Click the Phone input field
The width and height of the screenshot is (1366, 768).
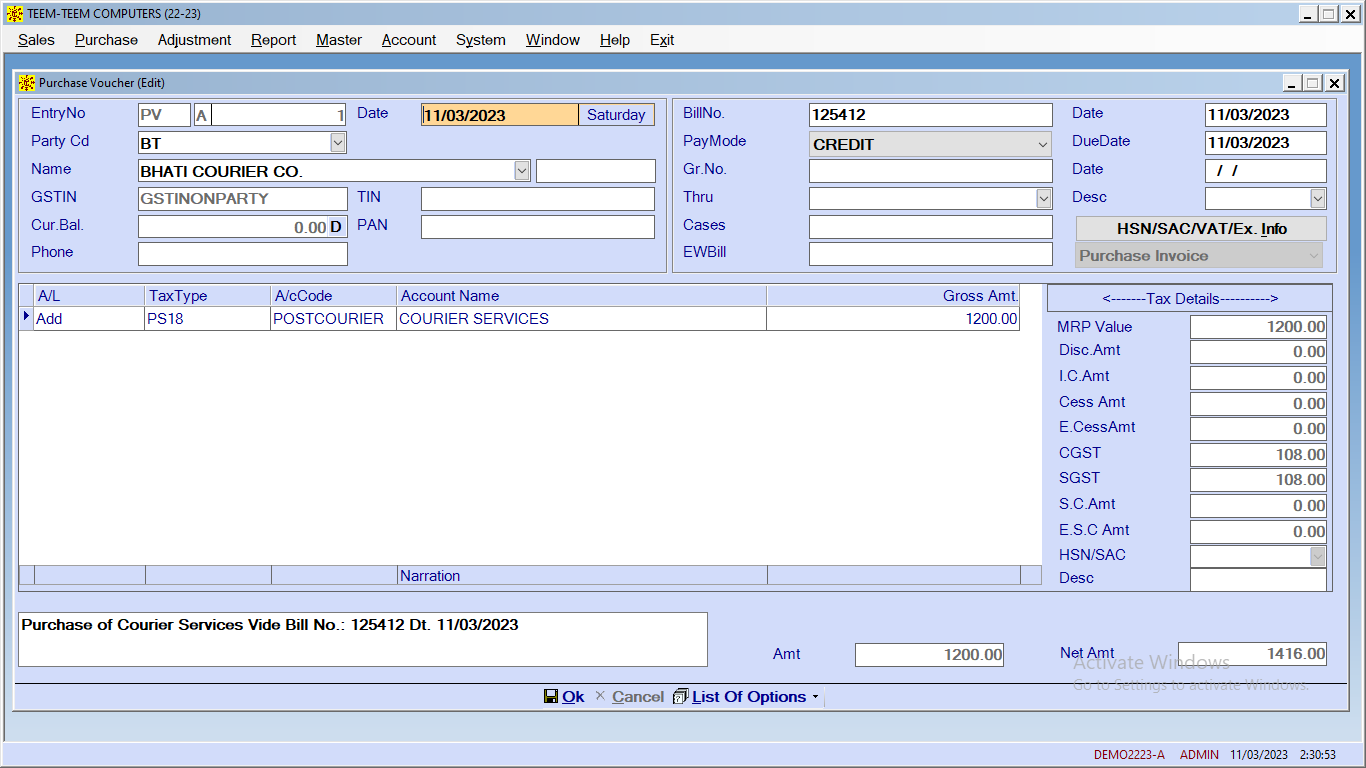pyautogui.click(x=242, y=254)
